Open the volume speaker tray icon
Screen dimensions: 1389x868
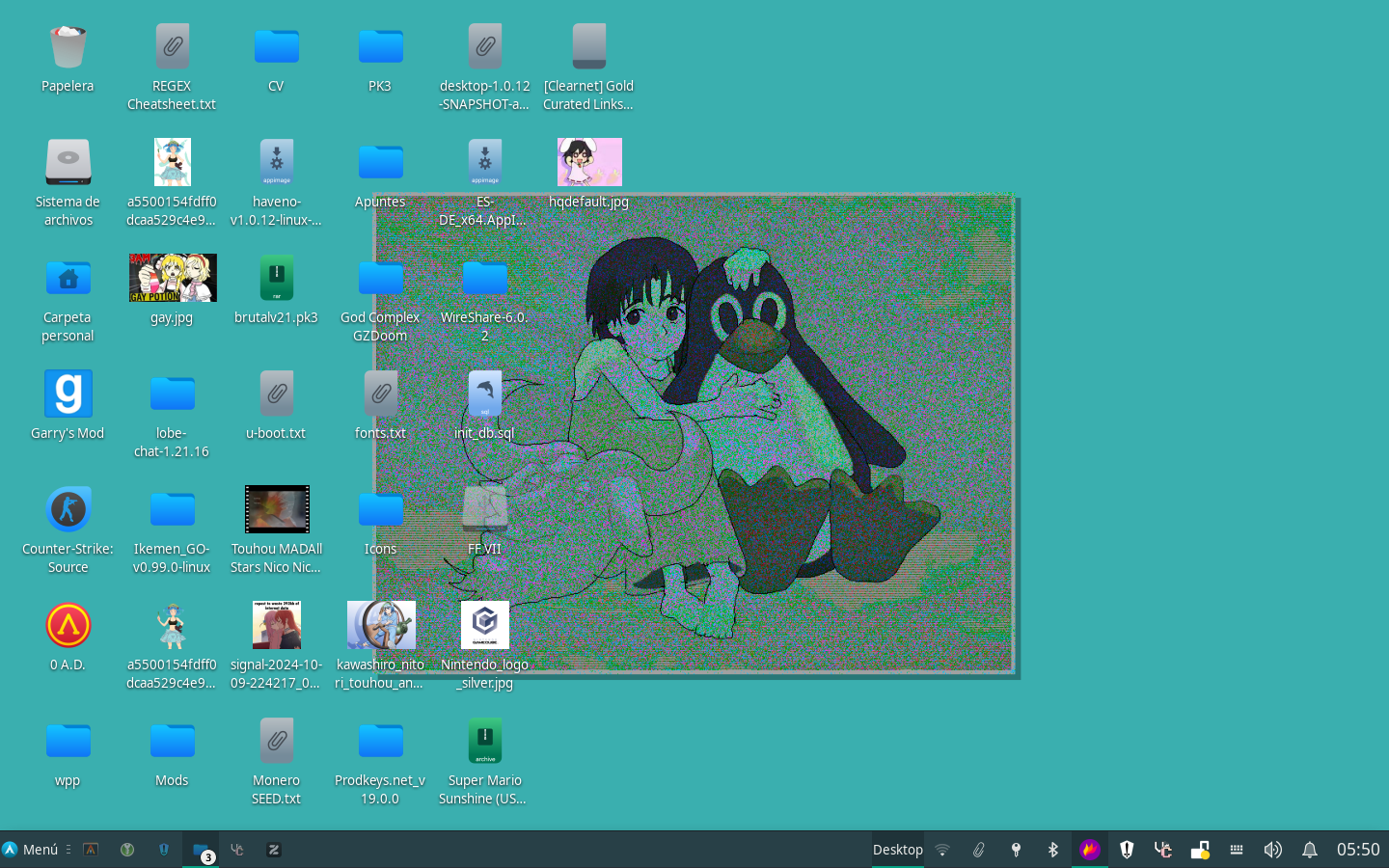tap(1273, 850)
